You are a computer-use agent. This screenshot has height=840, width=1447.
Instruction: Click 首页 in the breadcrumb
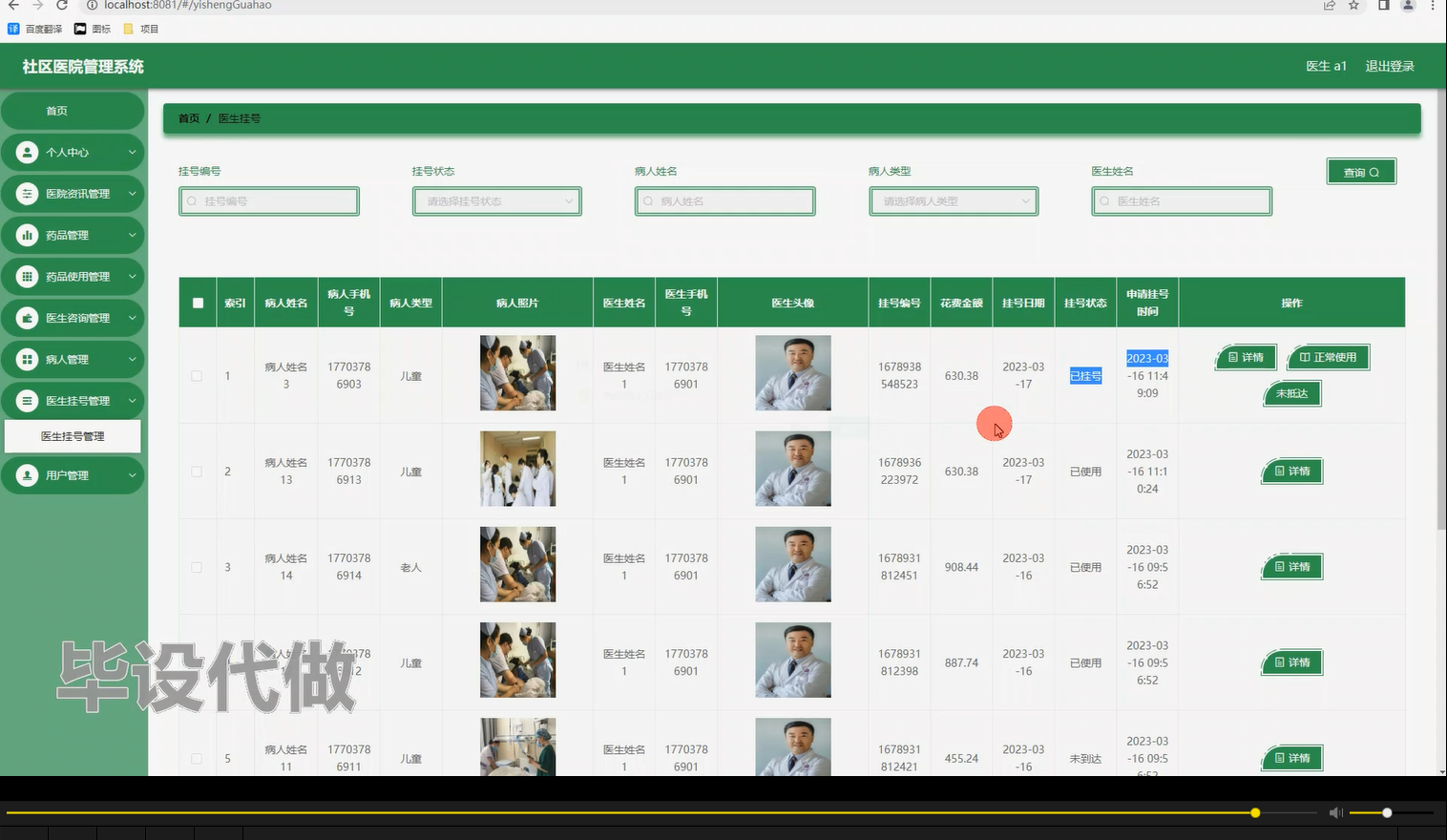pyautogui.click(x=189, y=118)
